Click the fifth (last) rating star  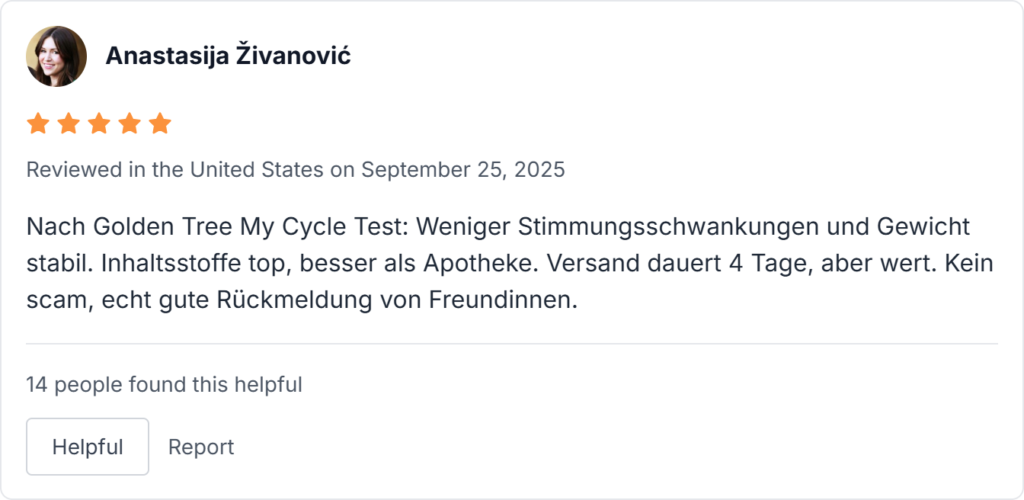[x=160, y=124]
